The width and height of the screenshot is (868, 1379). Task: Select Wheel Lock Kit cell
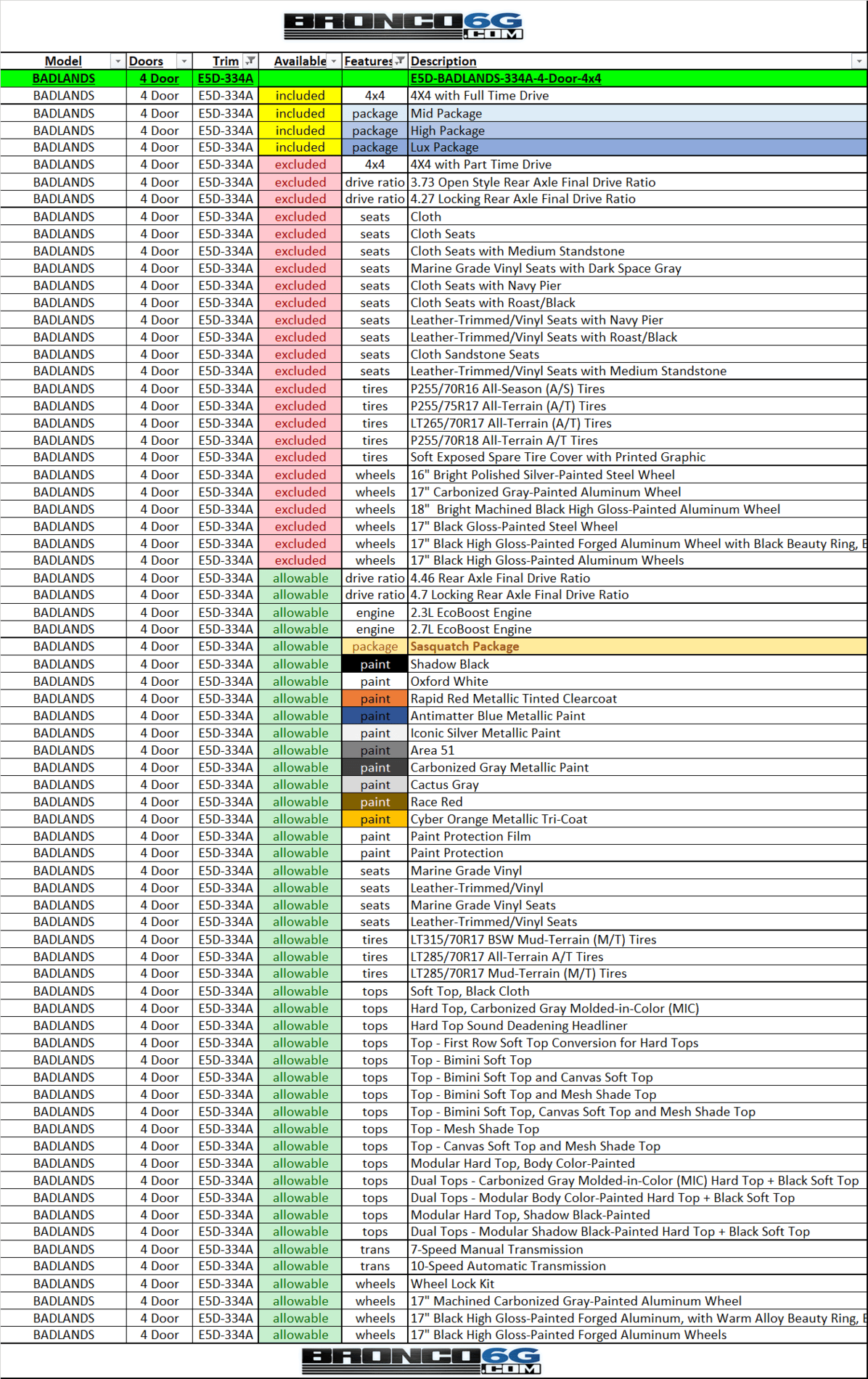(638, 1284)
